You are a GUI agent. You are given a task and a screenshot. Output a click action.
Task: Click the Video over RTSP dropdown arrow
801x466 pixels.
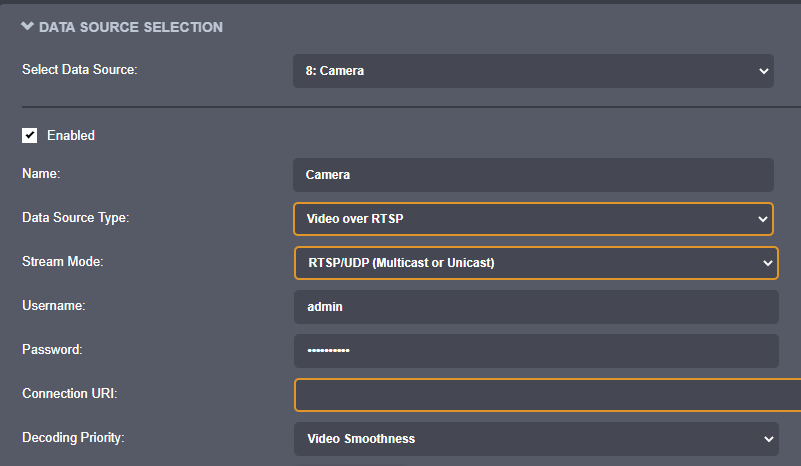[x=764, y=219]
